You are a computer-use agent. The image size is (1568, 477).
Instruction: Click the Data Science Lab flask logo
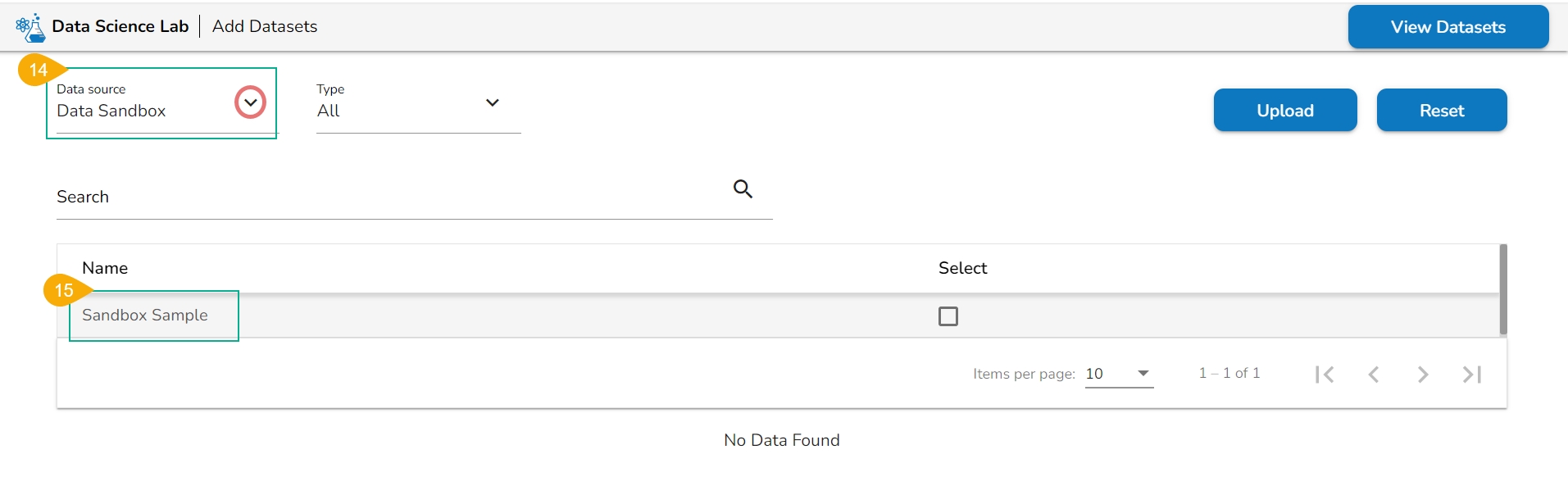pos(30,27)
